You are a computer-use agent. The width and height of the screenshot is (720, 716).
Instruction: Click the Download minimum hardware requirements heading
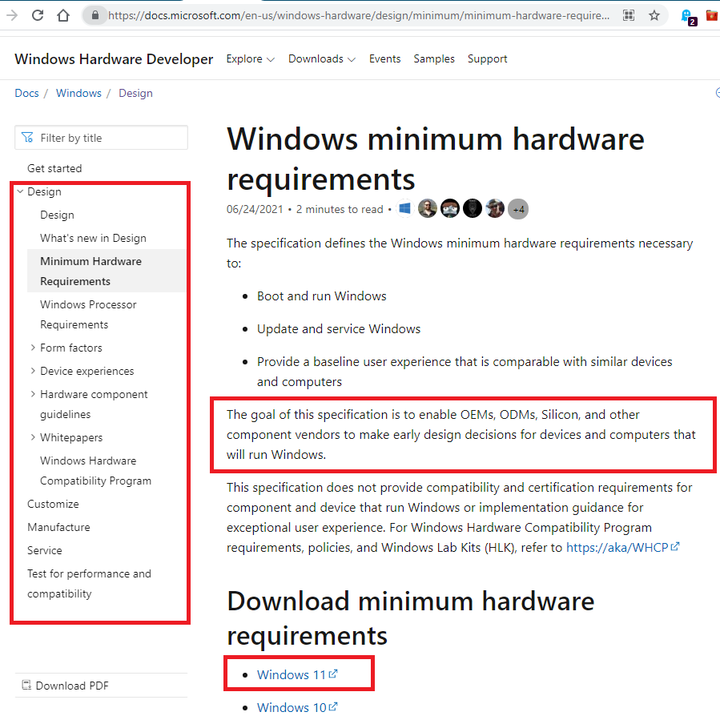tap(411, 618)
